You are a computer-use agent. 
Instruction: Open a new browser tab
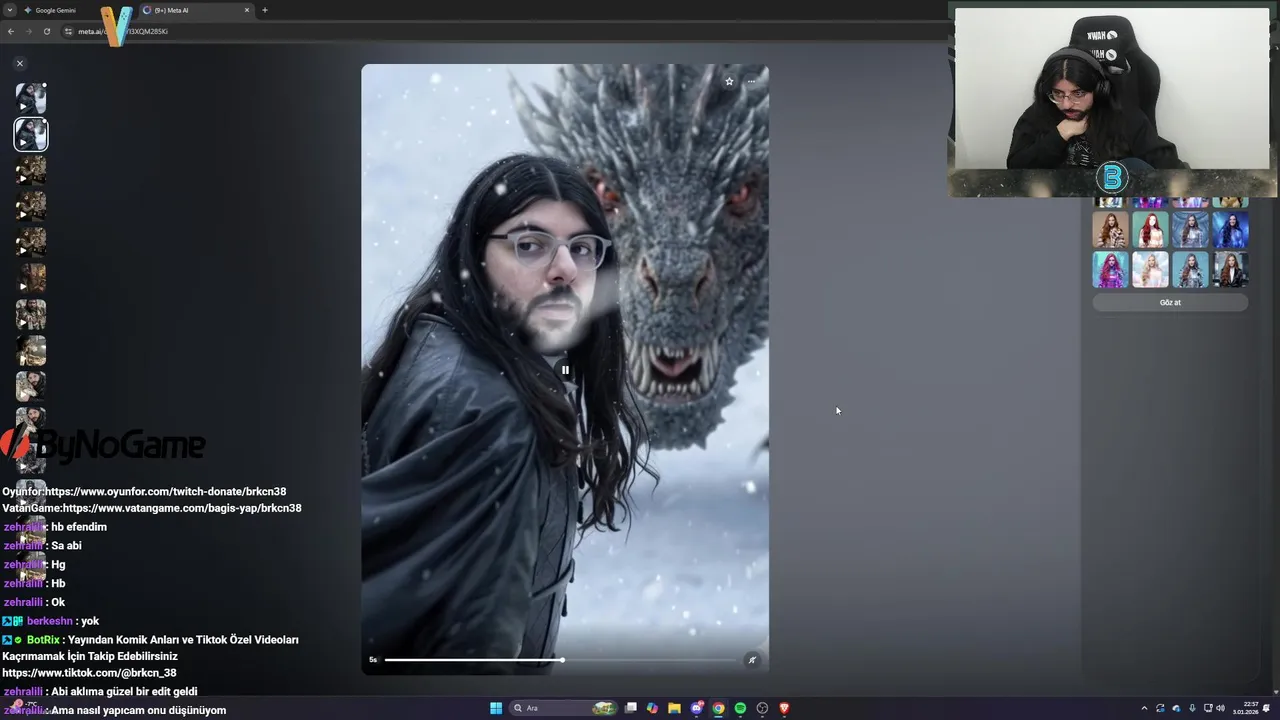tap(265, 10)
